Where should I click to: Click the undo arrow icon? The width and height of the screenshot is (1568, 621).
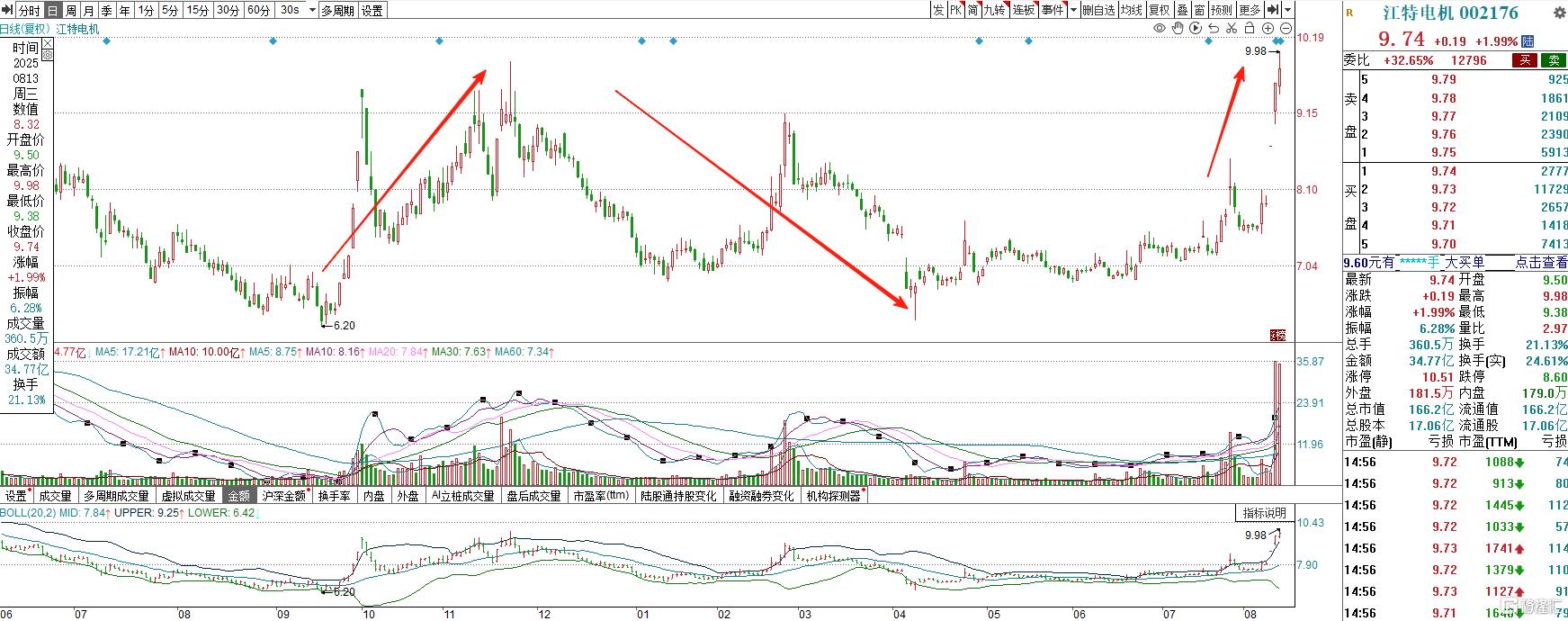(x=1213, y=29)
